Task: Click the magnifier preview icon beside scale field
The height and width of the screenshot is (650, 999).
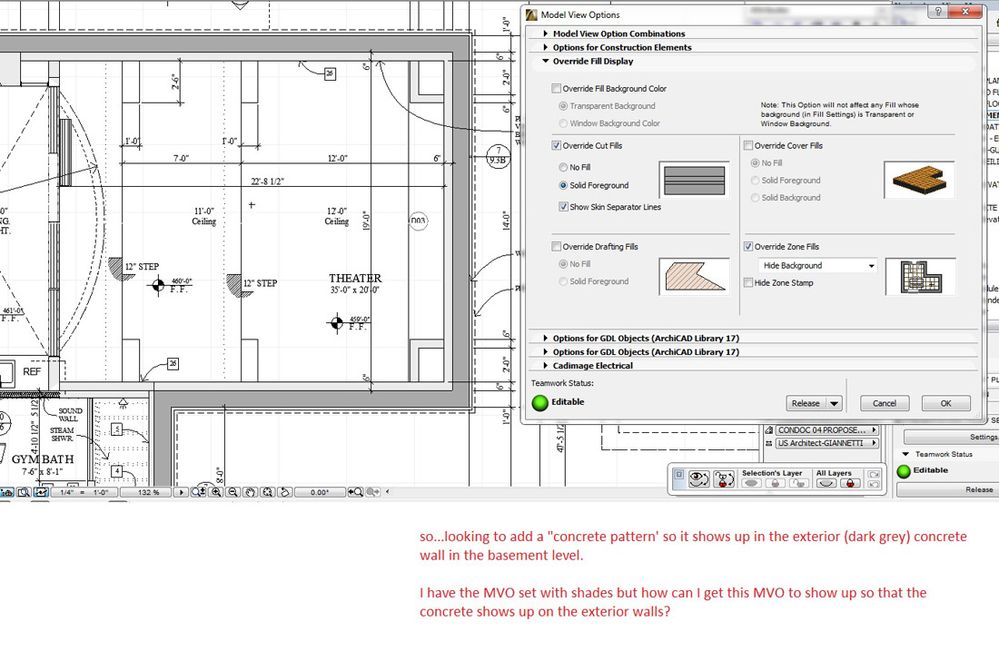Action: coord(24,492)
